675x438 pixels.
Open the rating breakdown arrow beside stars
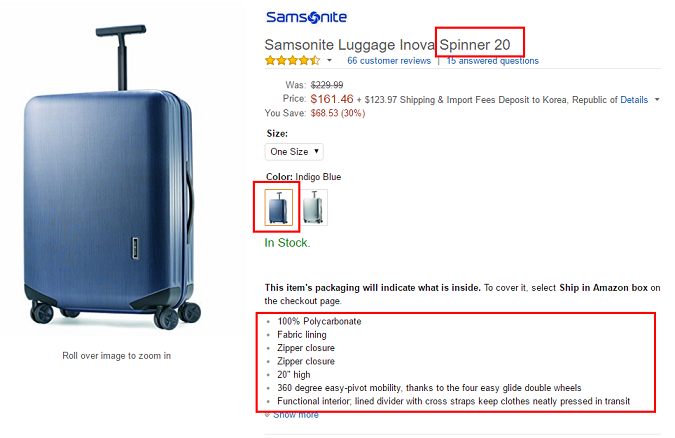[329, 61]
